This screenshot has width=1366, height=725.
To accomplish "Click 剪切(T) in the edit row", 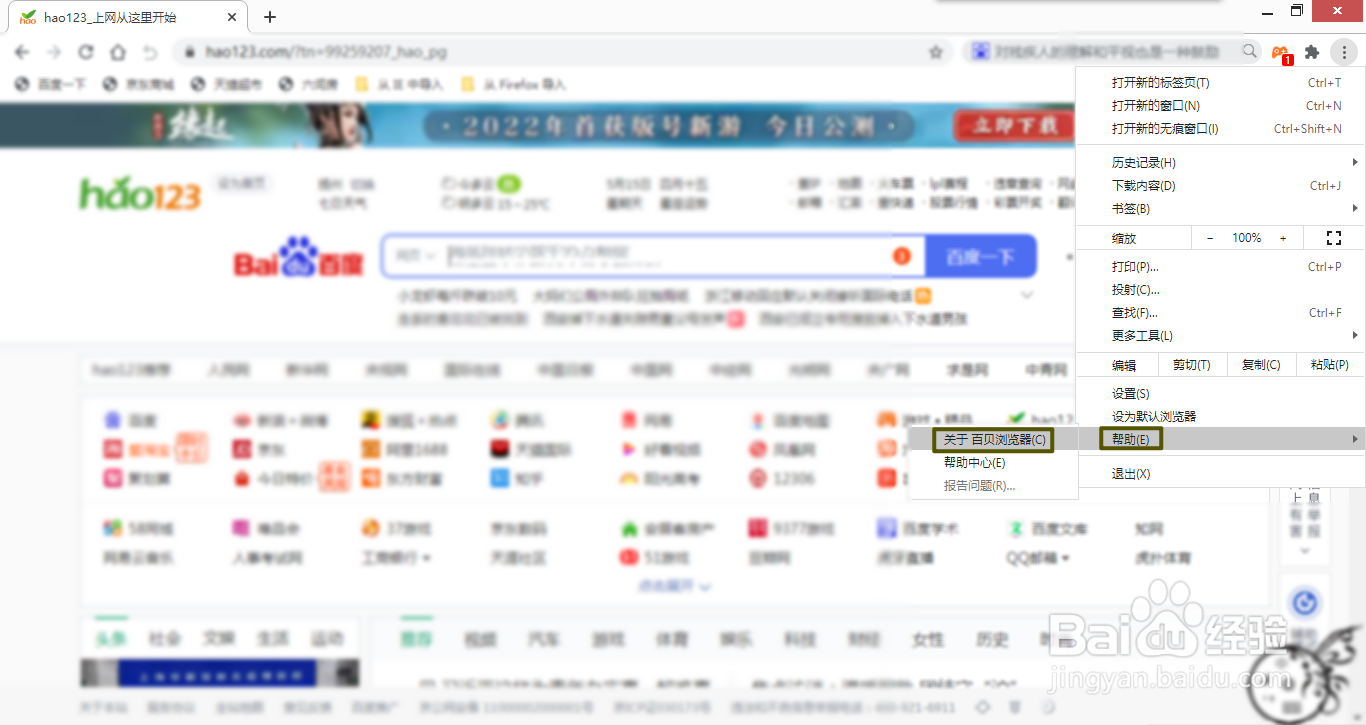I will (x=1191, y=365).
